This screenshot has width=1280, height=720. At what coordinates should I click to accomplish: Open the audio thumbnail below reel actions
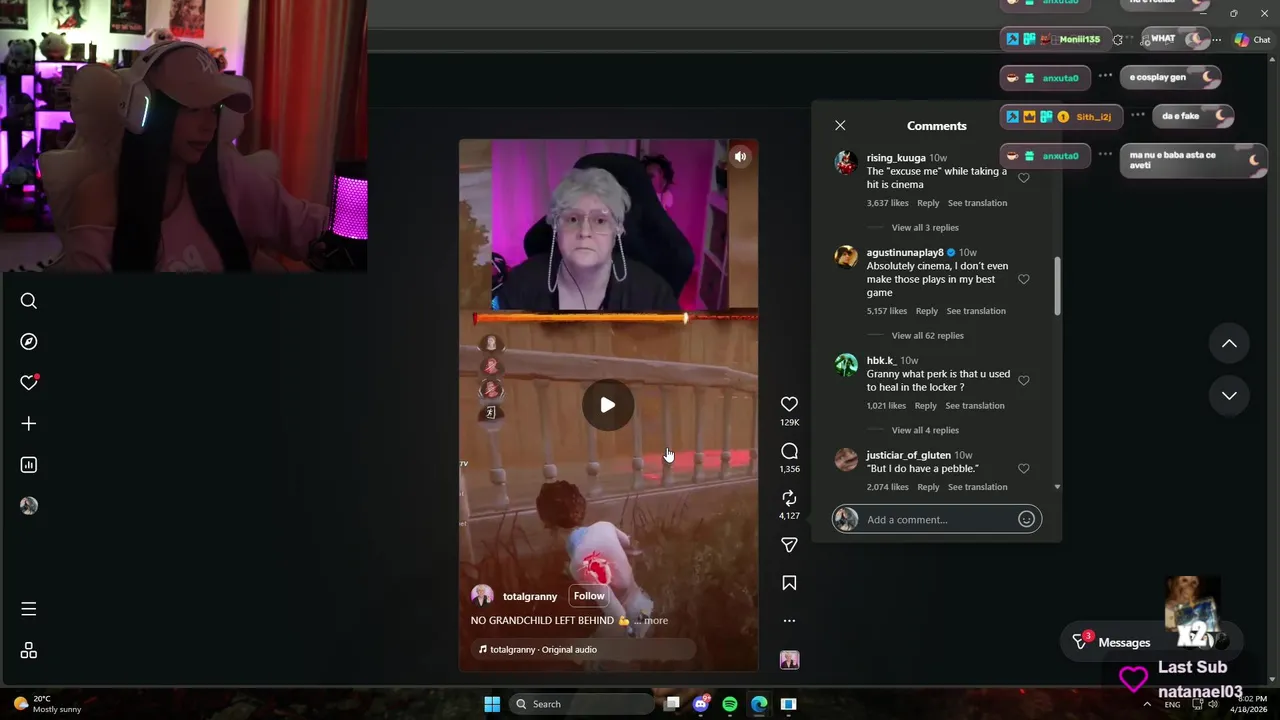coord(789,660)
